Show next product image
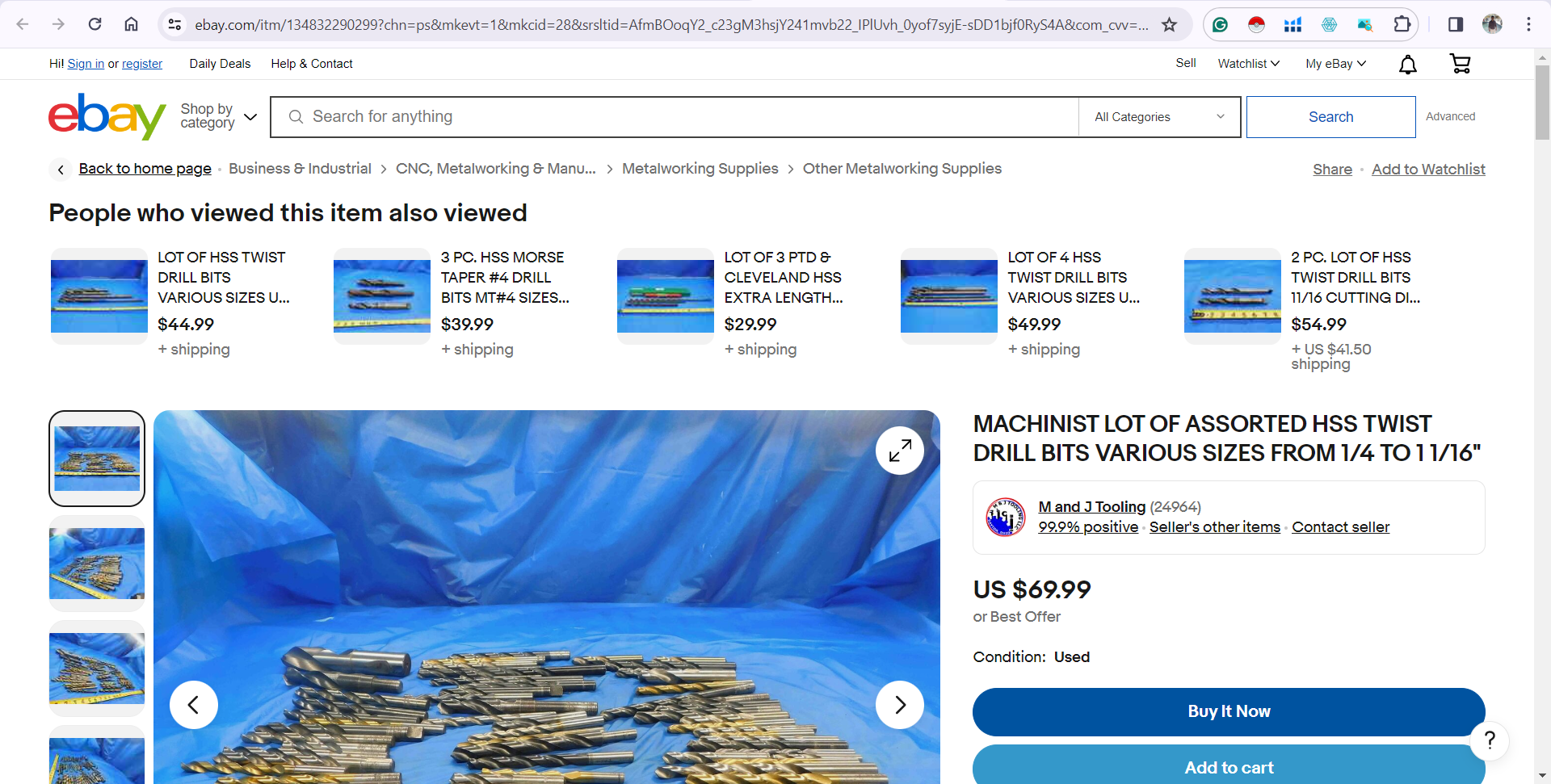The height and width of the screenshot is (784, 1551). tap(900, 705)
